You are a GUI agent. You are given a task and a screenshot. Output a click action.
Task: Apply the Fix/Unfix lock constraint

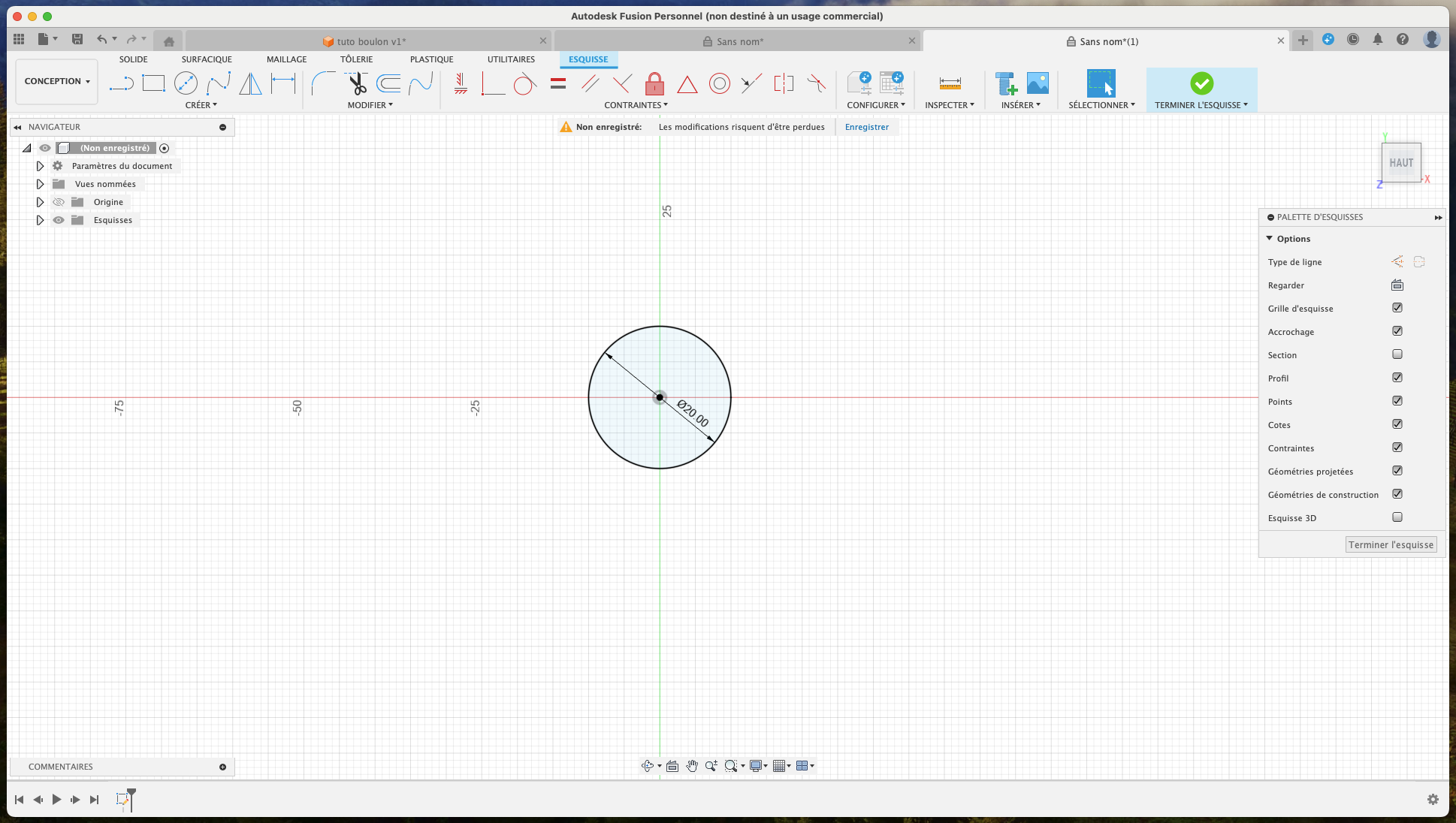tap(654, 83)
